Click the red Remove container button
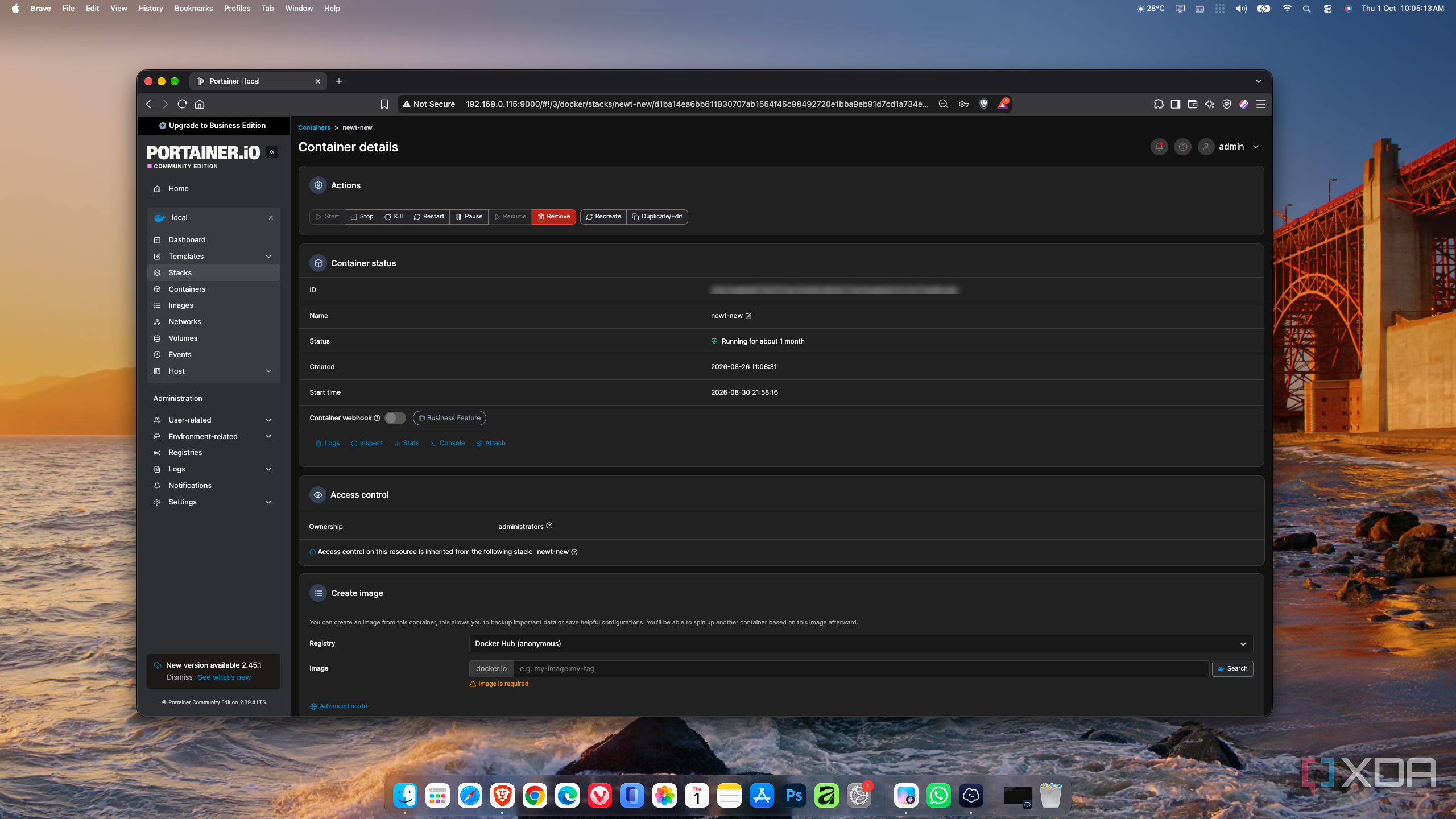Screen dimensions: 1456x819 pyautogui.click(x=554, y=217)
